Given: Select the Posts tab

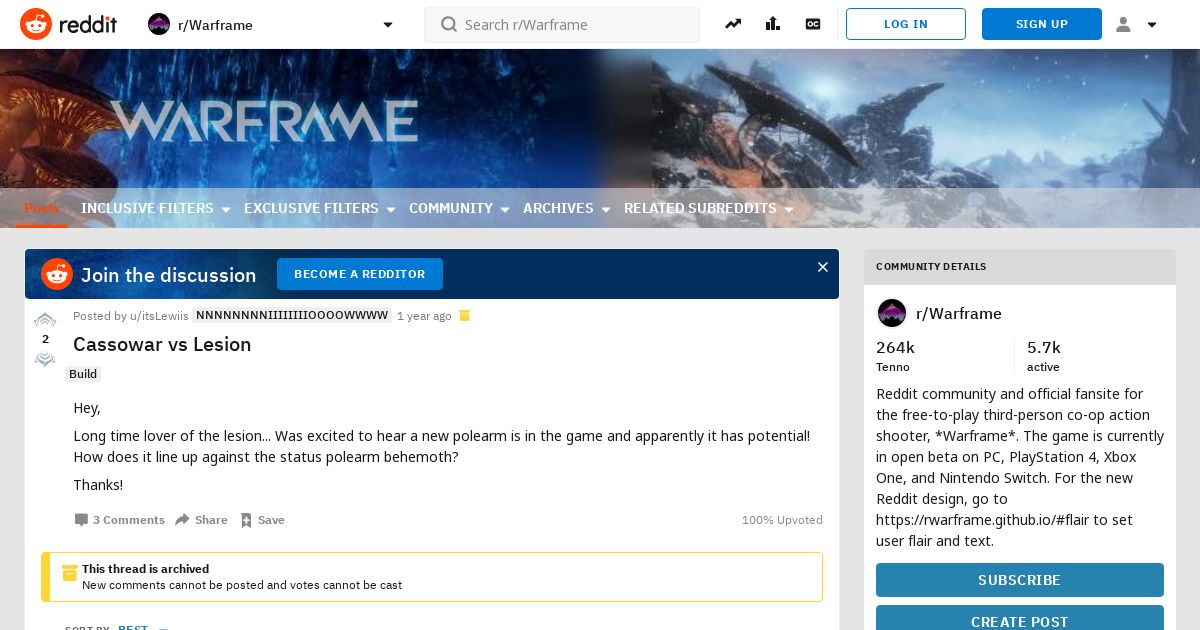Looking at the screenshot, I should coord(42,208).
